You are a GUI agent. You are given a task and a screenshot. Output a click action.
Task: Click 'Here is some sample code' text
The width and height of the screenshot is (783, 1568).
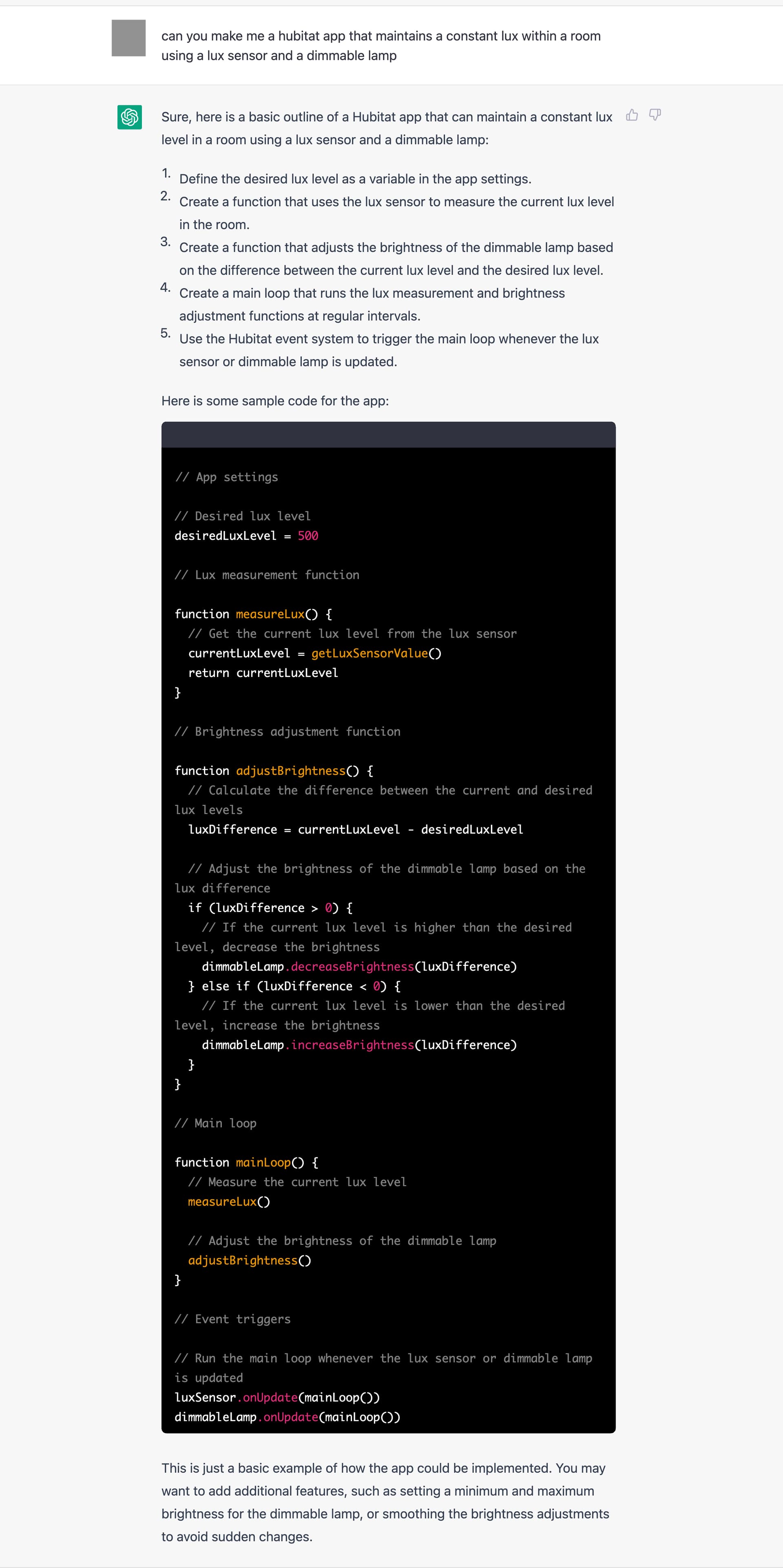pos(275,401)
